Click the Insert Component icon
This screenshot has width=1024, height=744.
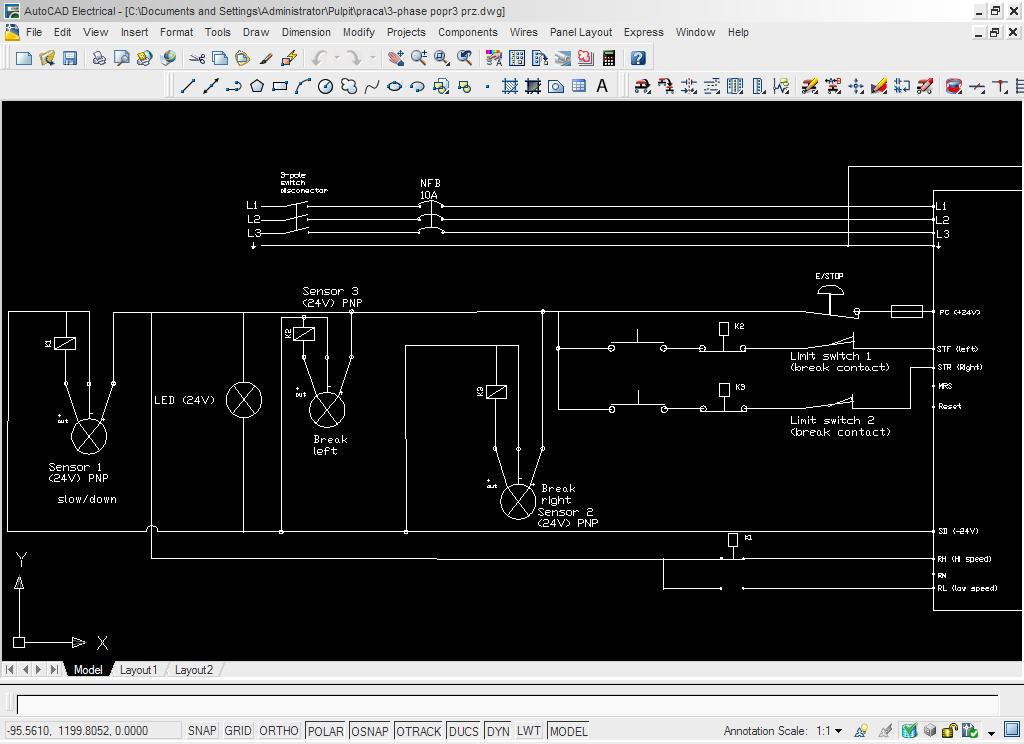coord(642,86)
